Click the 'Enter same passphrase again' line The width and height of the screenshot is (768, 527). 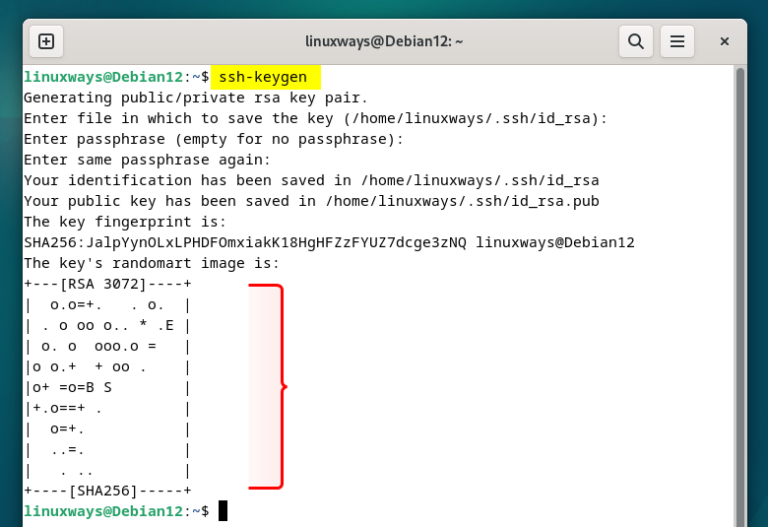coord(147,160)
